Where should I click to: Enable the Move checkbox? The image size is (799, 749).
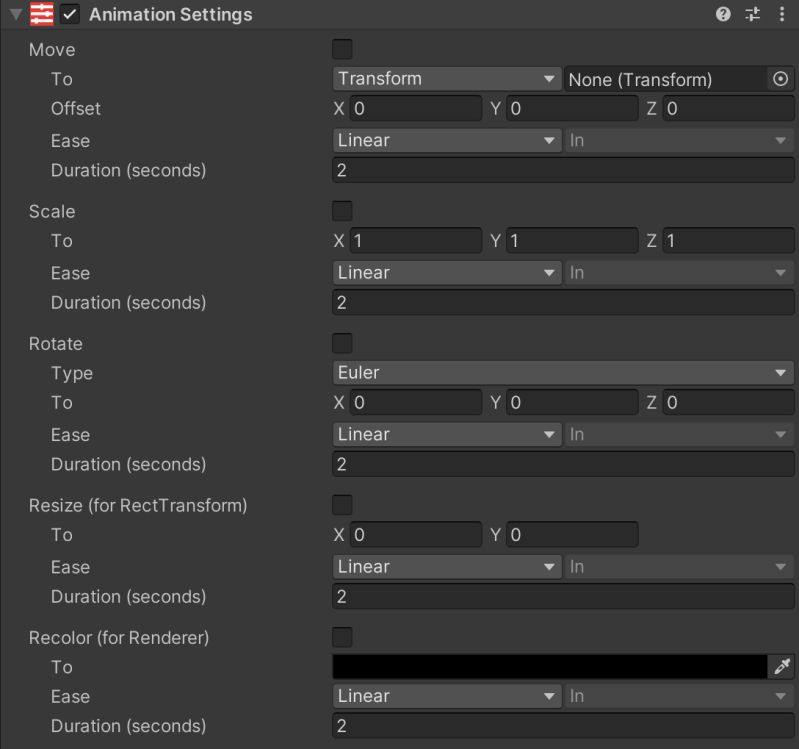pos(342,49)
